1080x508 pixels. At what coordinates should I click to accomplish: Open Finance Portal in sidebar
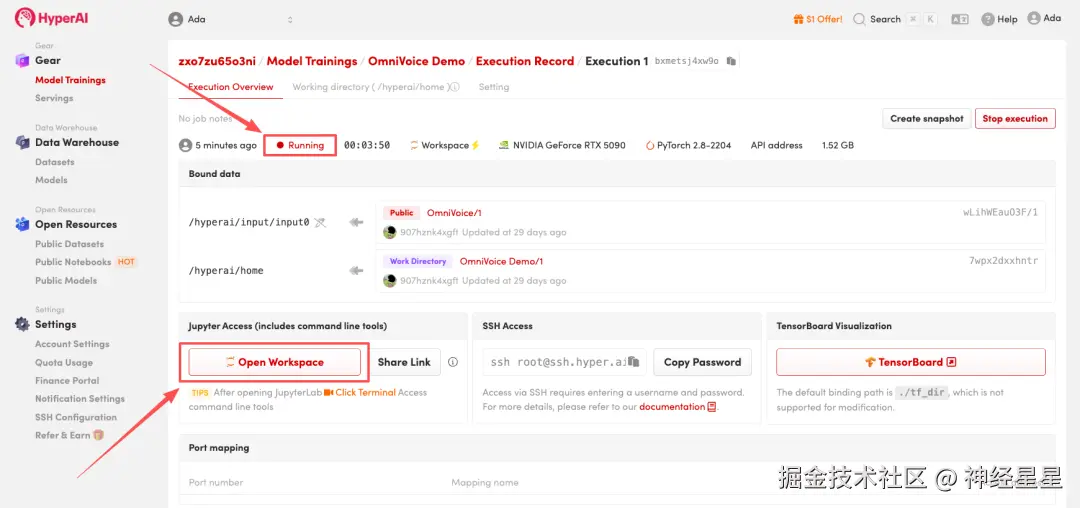pos(67,380)
